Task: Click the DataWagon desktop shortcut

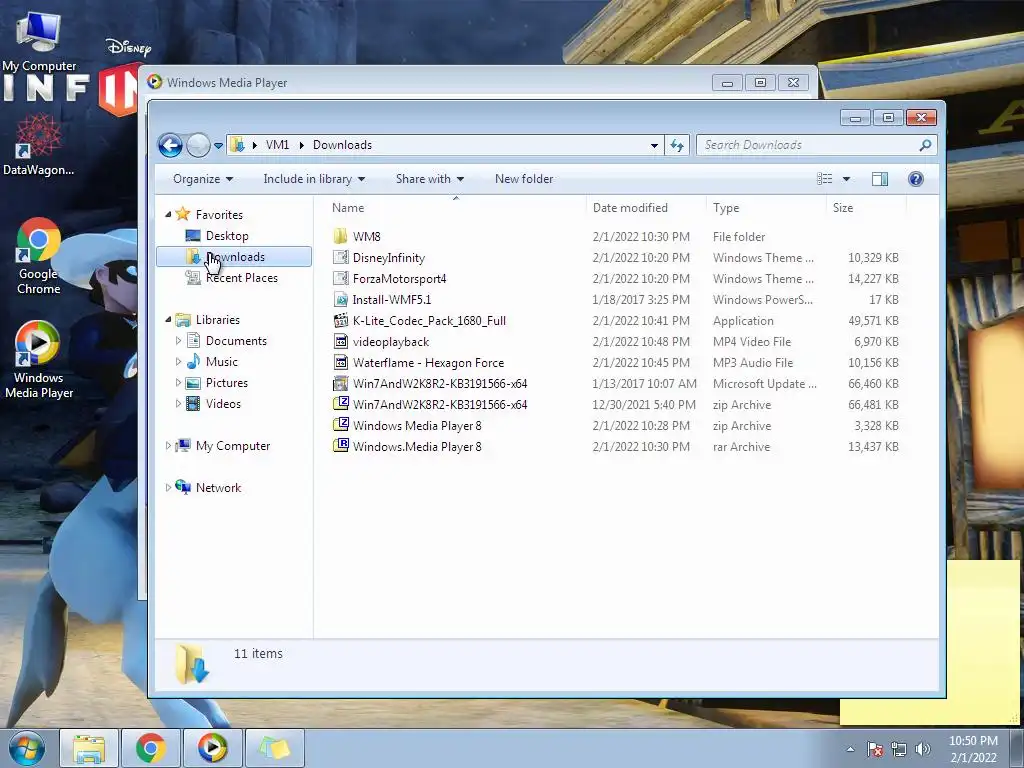Action: pyautogui.click(x=39, y=145)
